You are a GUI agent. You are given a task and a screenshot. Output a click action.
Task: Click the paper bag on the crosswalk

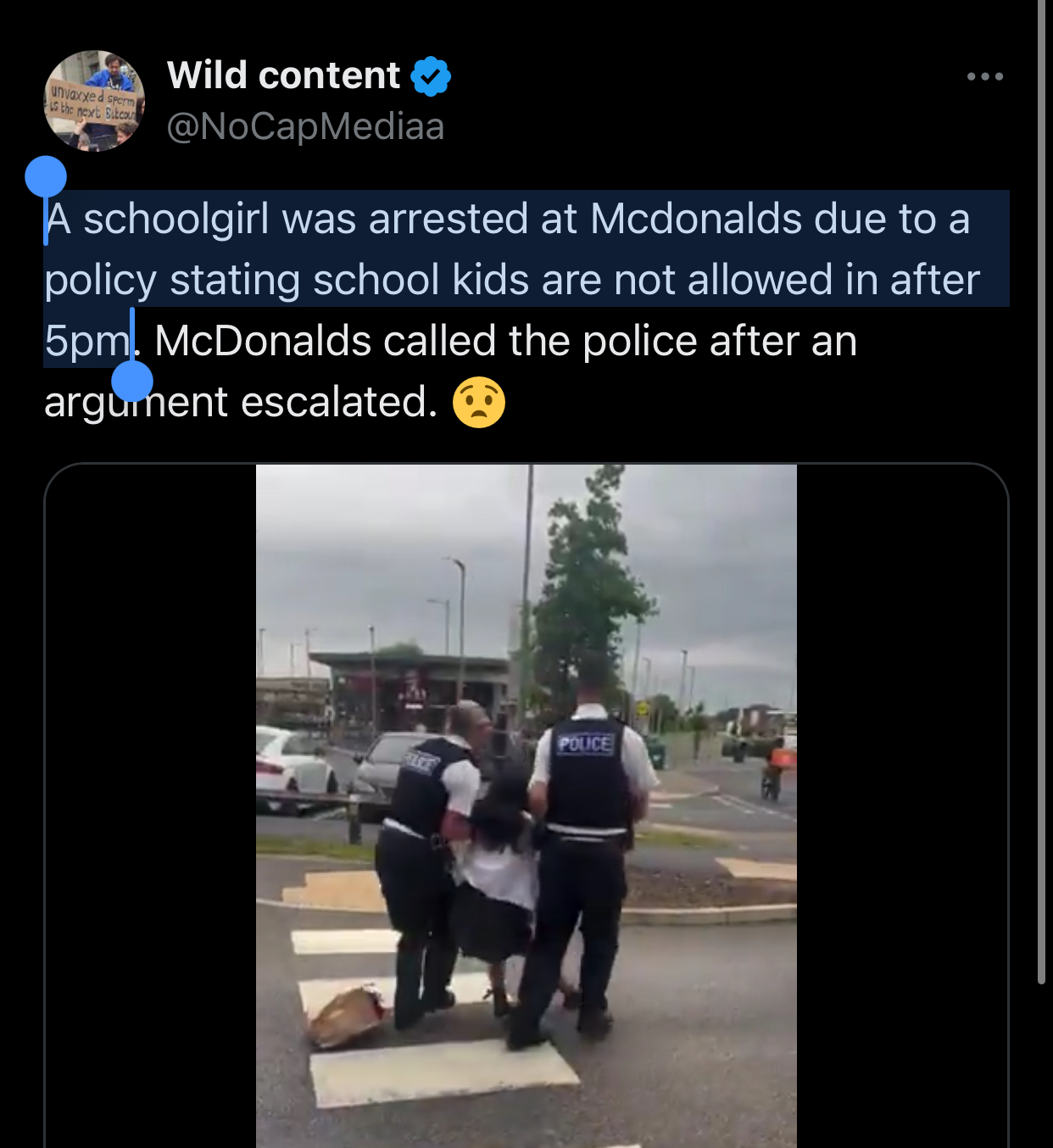(348, 1015)
